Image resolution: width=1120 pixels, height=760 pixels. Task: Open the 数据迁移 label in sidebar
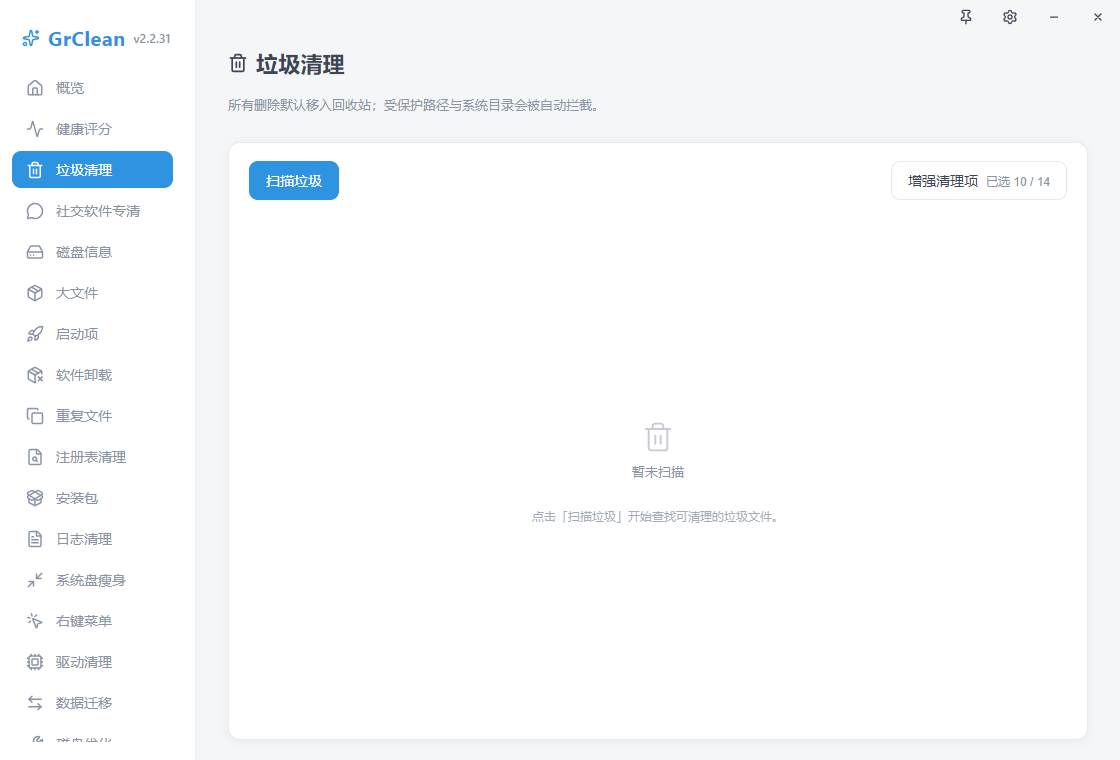pyautogui.click(x=84, y=703)
